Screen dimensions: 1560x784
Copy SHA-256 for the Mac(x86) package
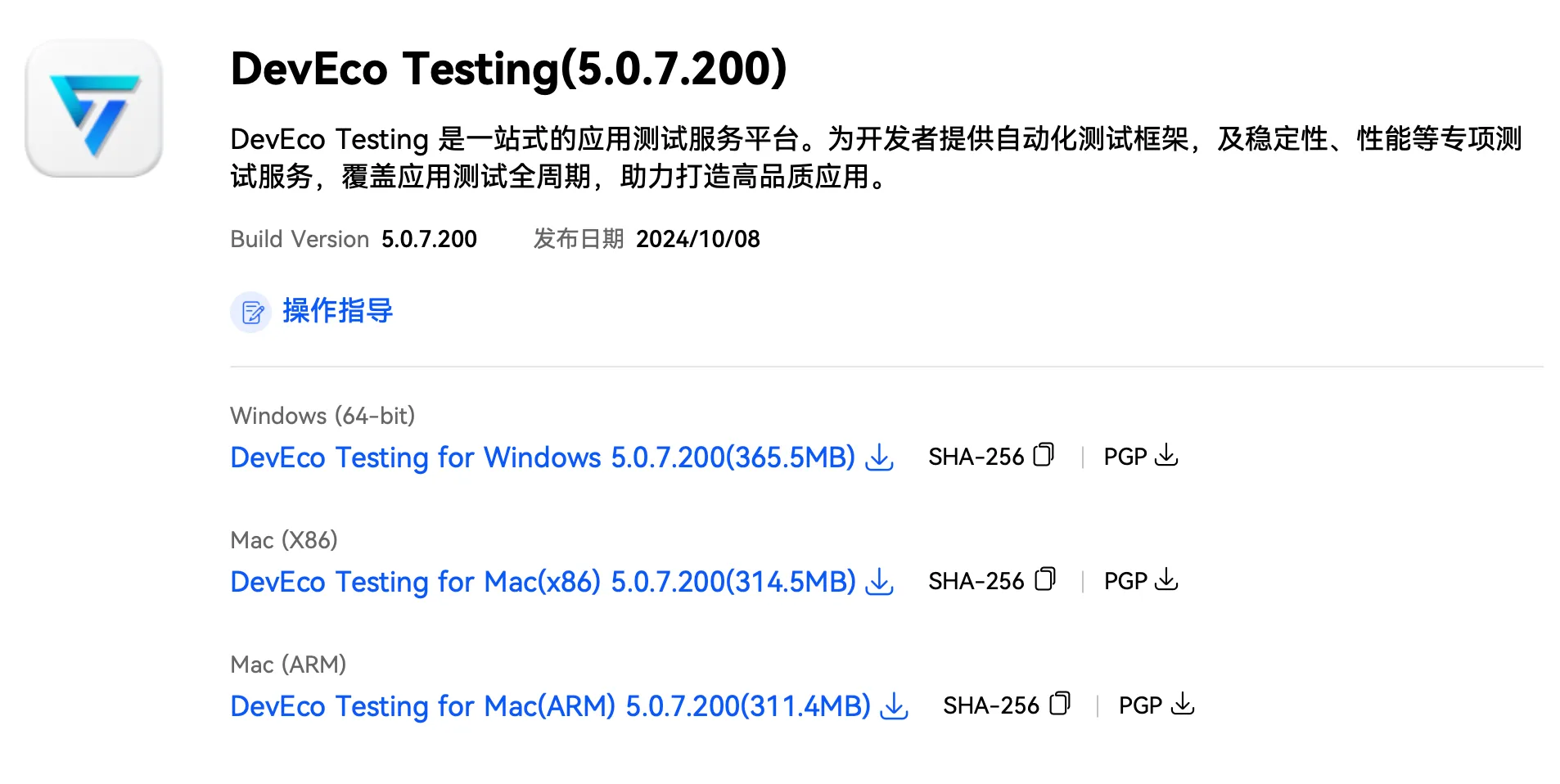[x=1045, y=579]
